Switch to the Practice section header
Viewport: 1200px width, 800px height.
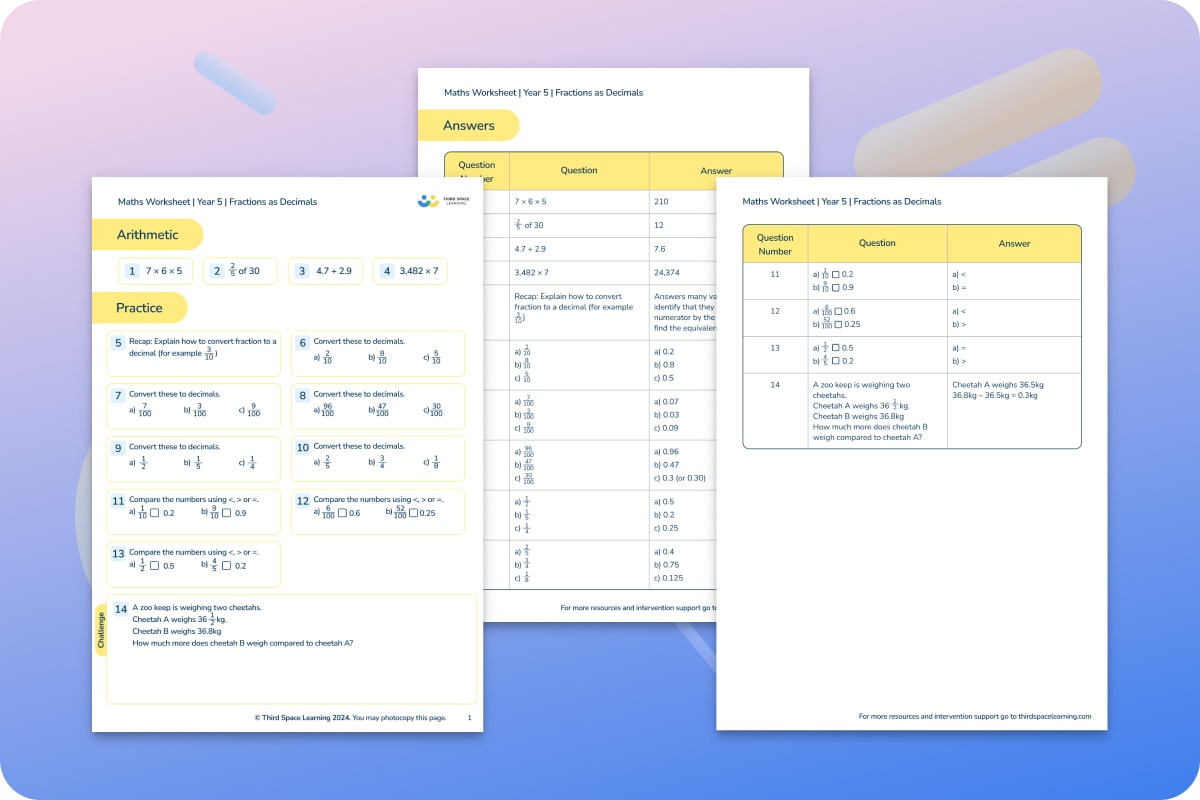pyautogui.click(x=140, y=308)
